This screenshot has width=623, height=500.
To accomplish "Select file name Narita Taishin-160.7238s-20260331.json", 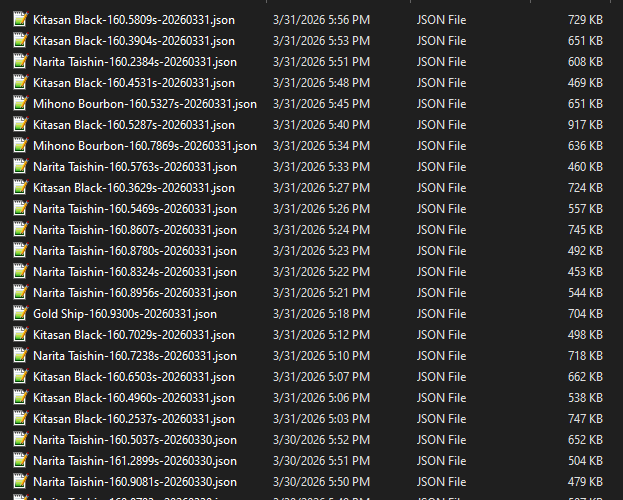I will point(135,356).
